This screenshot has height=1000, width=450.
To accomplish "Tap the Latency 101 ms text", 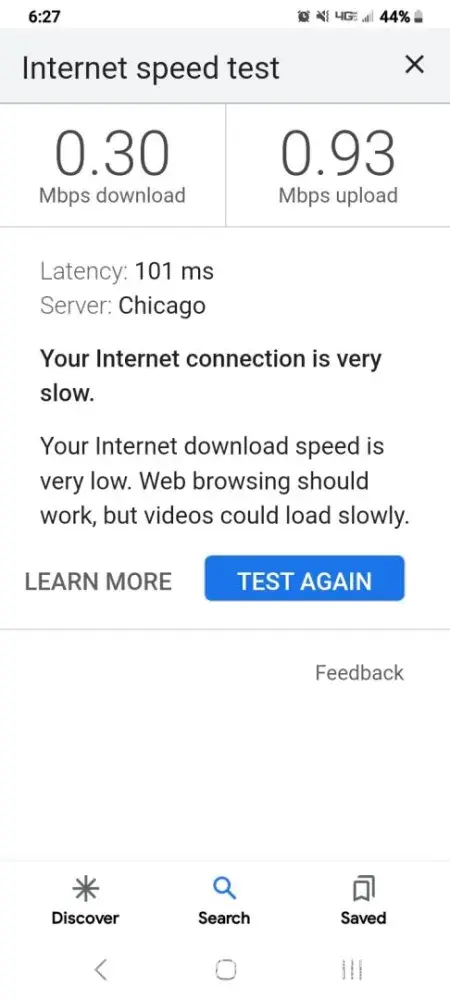I will (x=127, y=272).
